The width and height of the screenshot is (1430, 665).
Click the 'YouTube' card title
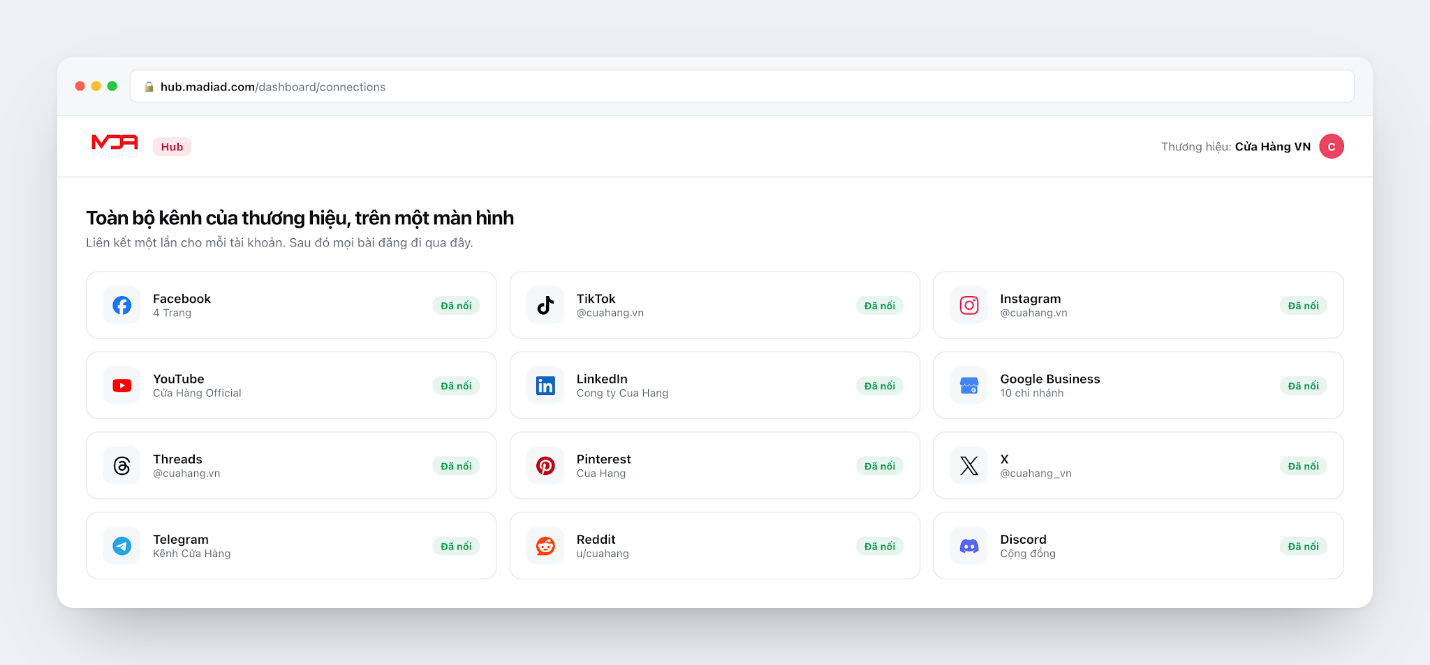click(x=178, y=379)
